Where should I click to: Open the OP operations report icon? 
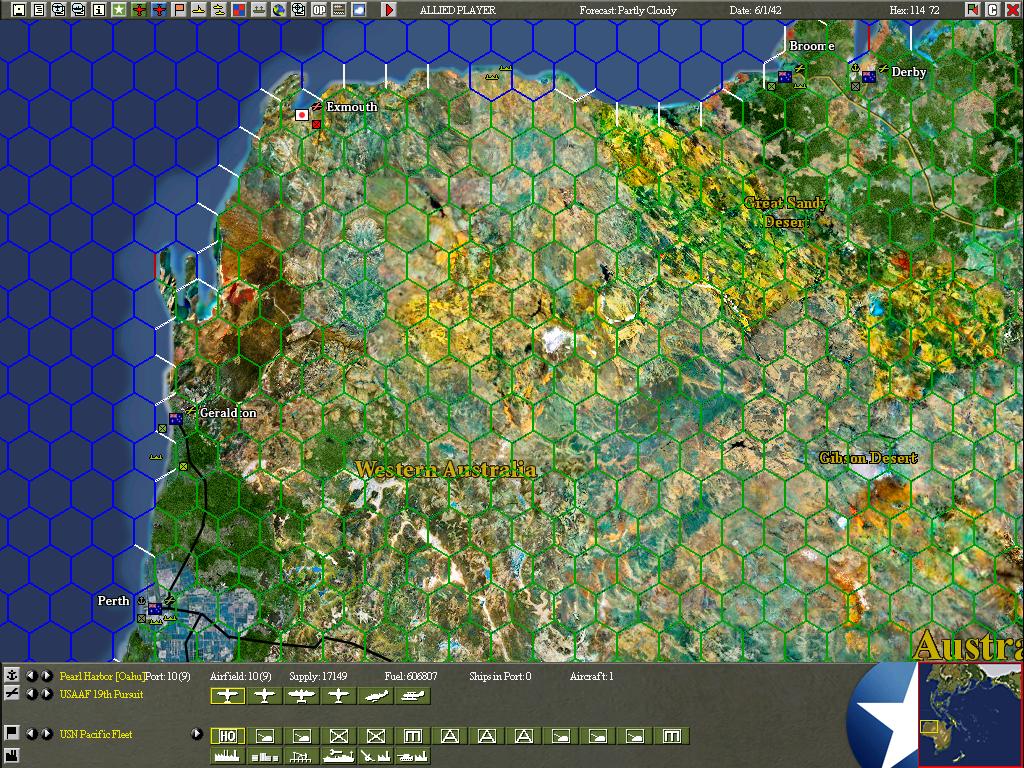[319, 9]
